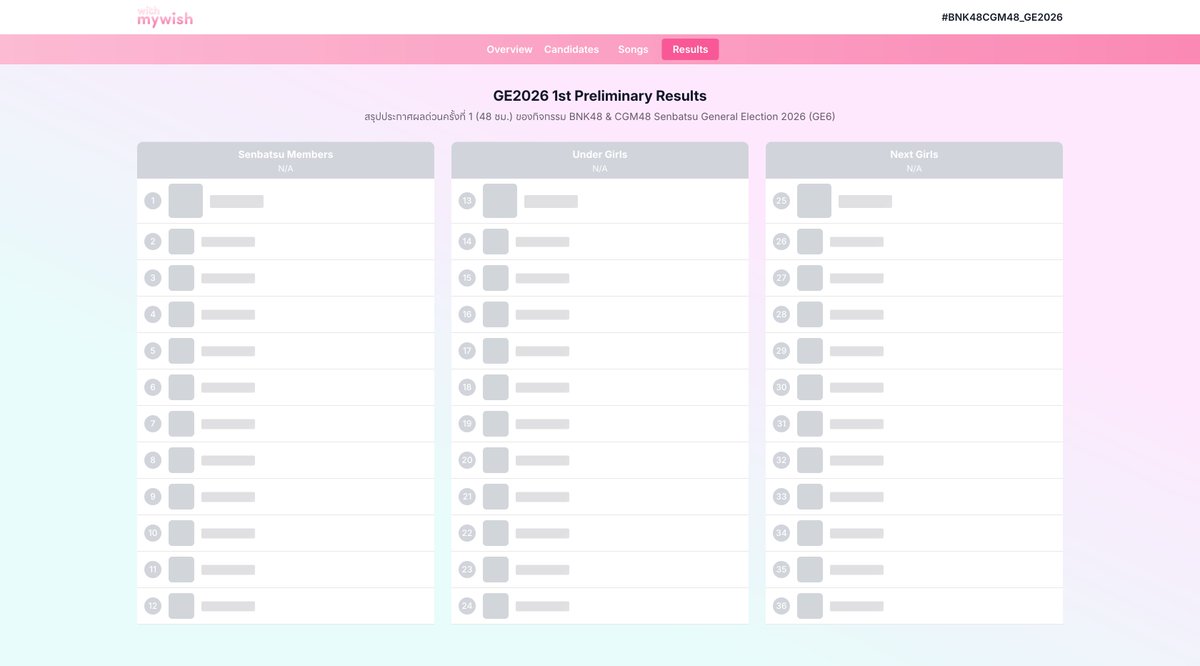Select the rank 31 number badge

coord(781,424)
